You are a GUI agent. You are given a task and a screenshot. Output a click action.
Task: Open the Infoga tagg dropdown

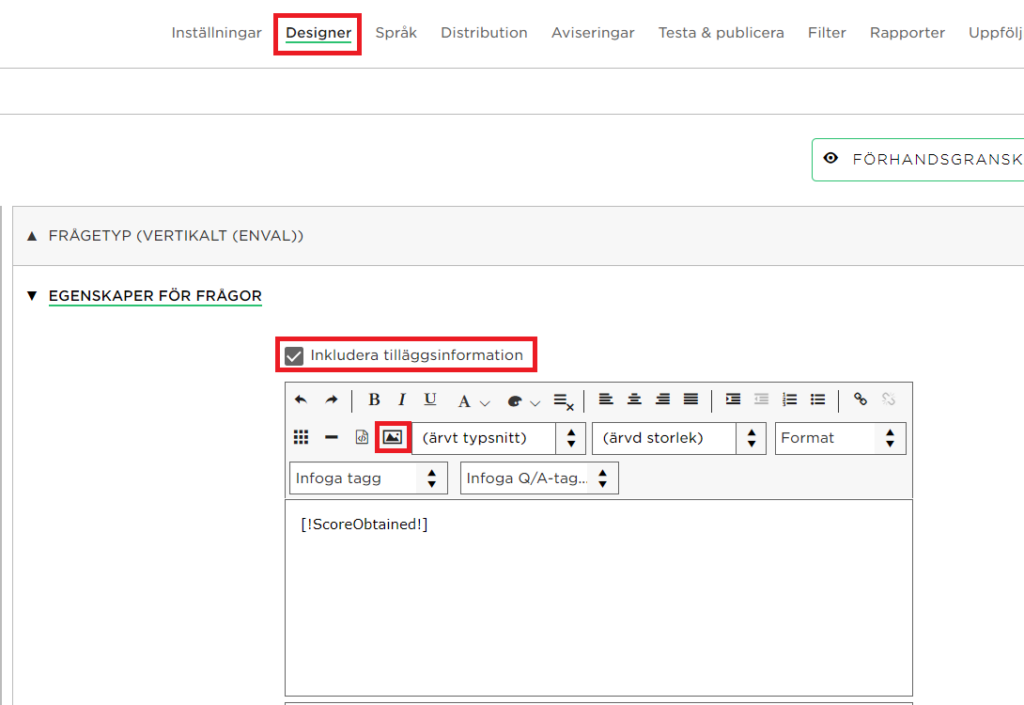pos(367,478)
